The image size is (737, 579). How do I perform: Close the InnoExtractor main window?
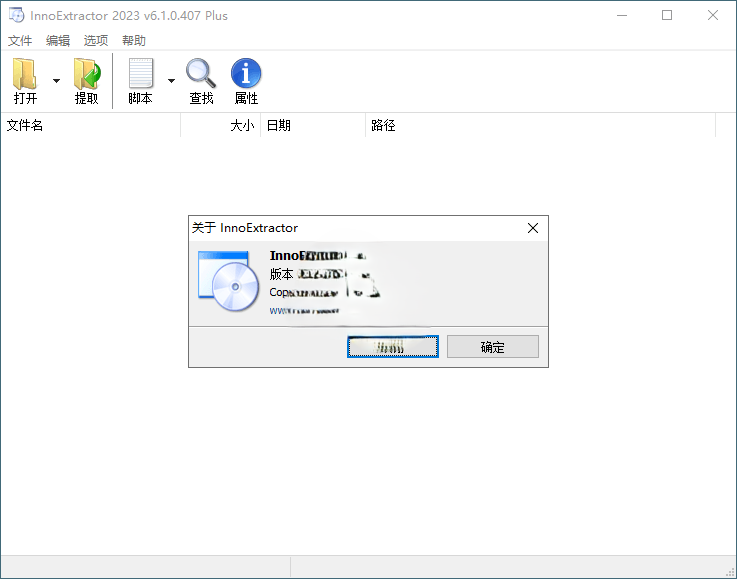pos(713,16)
